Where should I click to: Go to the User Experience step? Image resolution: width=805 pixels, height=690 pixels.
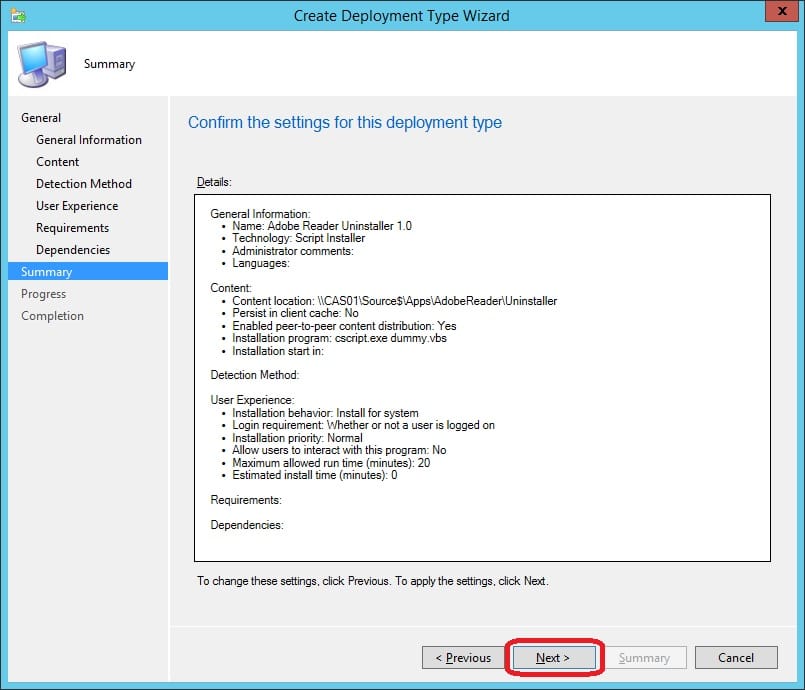[77, 206]
